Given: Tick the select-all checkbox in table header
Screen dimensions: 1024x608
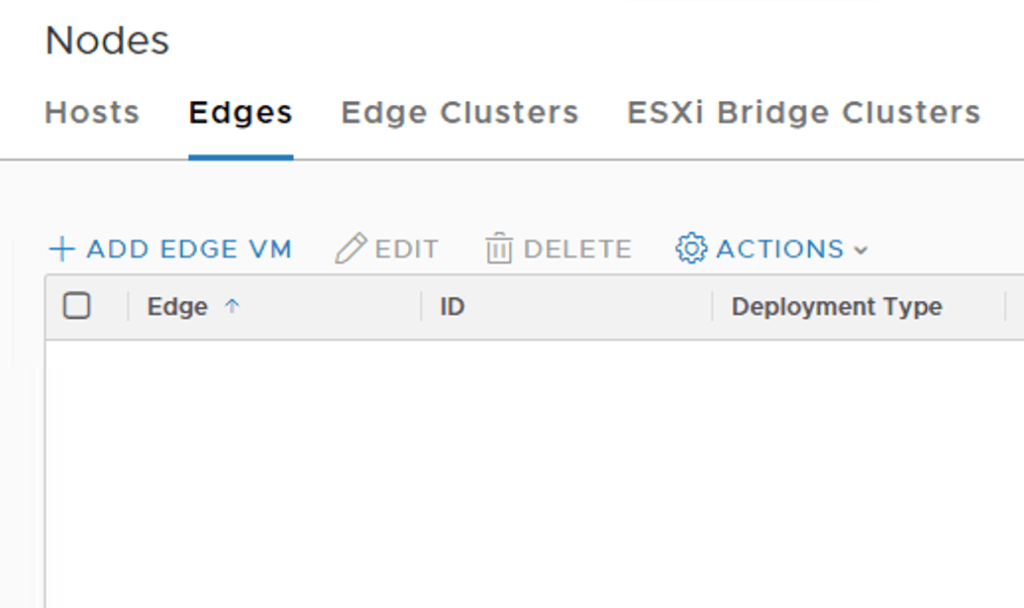Looking at the screenshot, I should tap(77, 306).
